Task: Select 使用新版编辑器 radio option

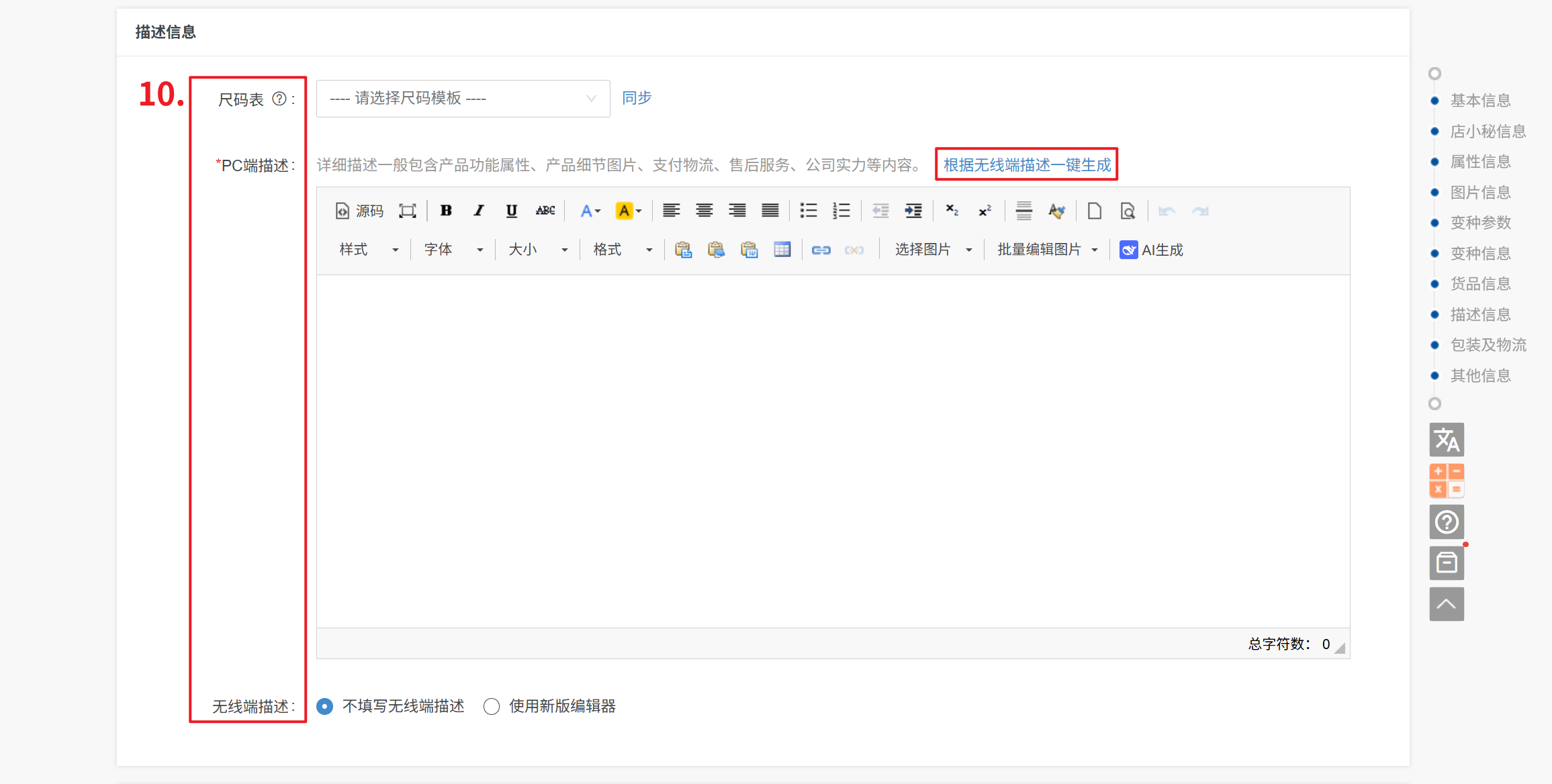Action: click(492, 706)
